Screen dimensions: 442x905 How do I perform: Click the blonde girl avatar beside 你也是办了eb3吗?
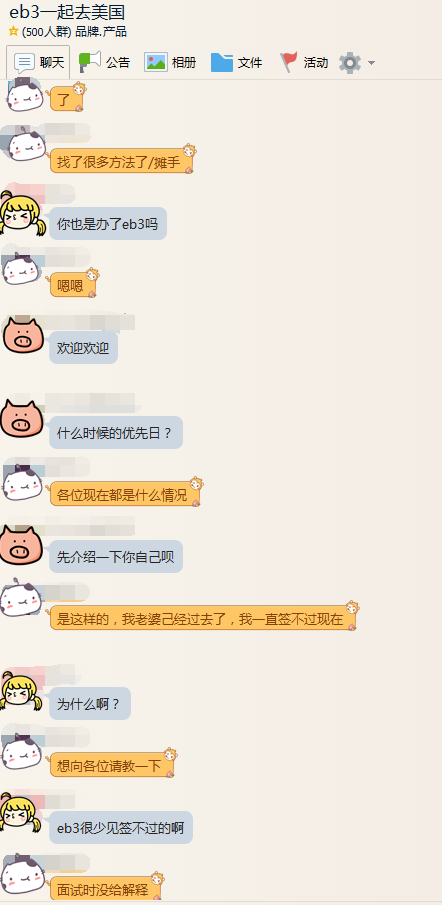22,214
